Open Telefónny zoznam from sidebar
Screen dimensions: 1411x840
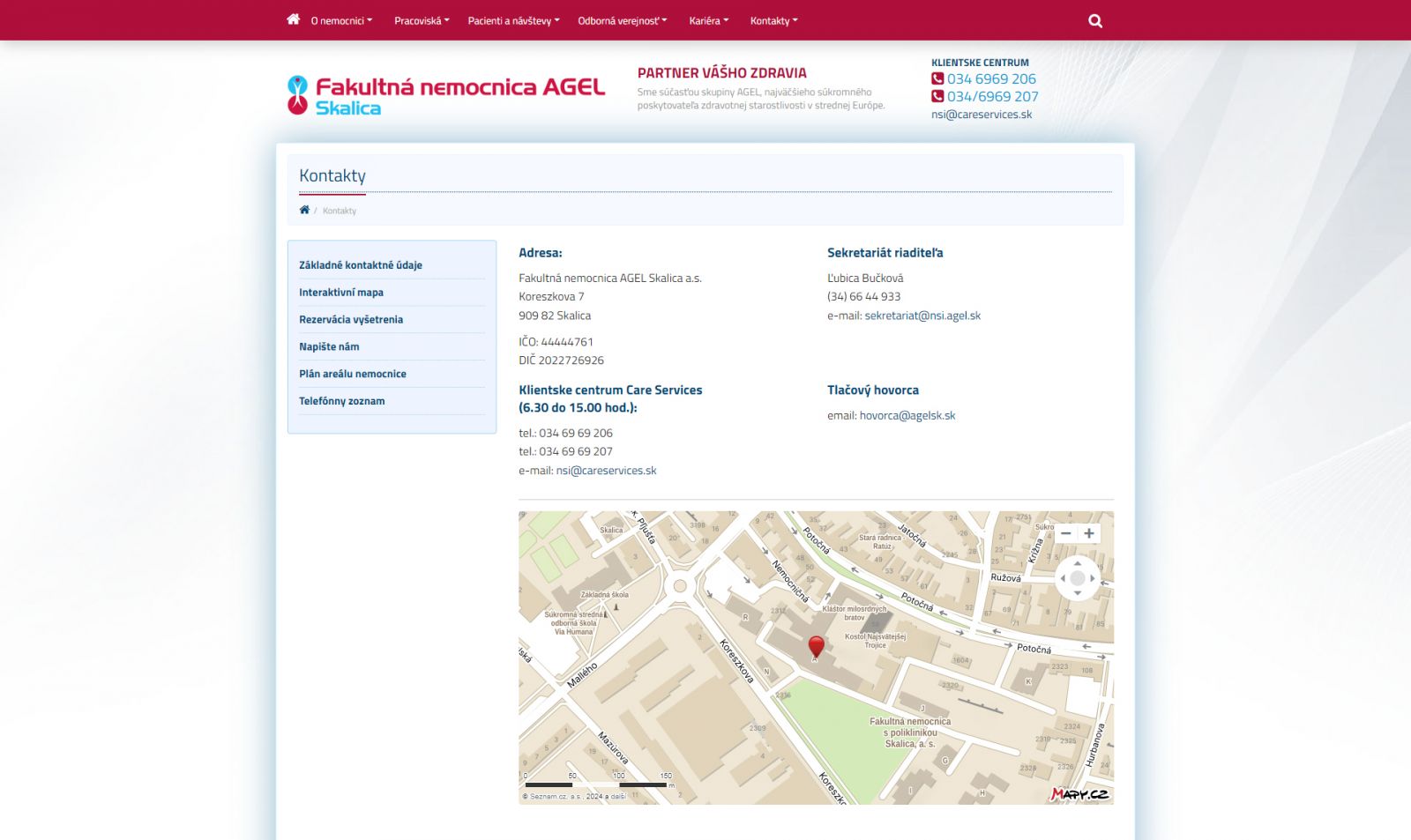point(342,401)
